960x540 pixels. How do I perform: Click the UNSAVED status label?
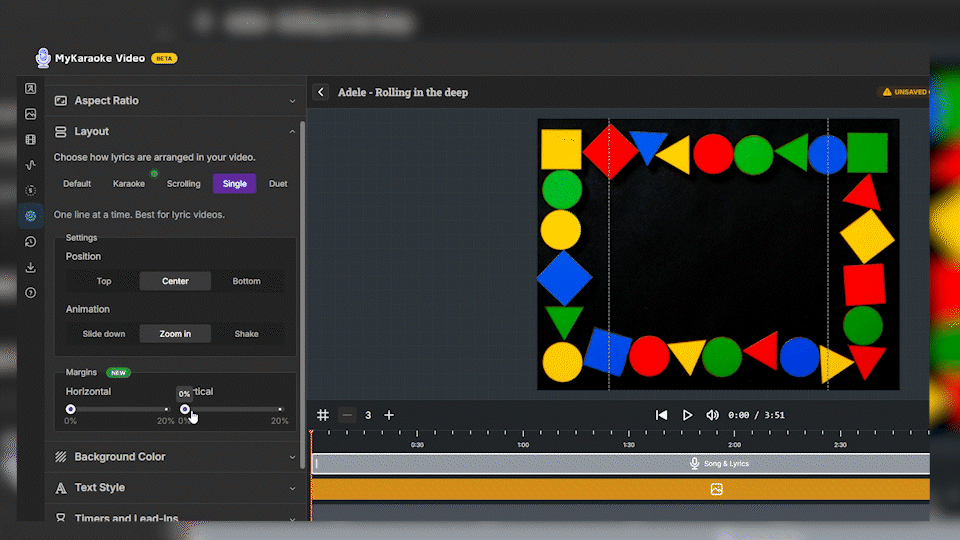pyautogui.click(x=910, y=92)
